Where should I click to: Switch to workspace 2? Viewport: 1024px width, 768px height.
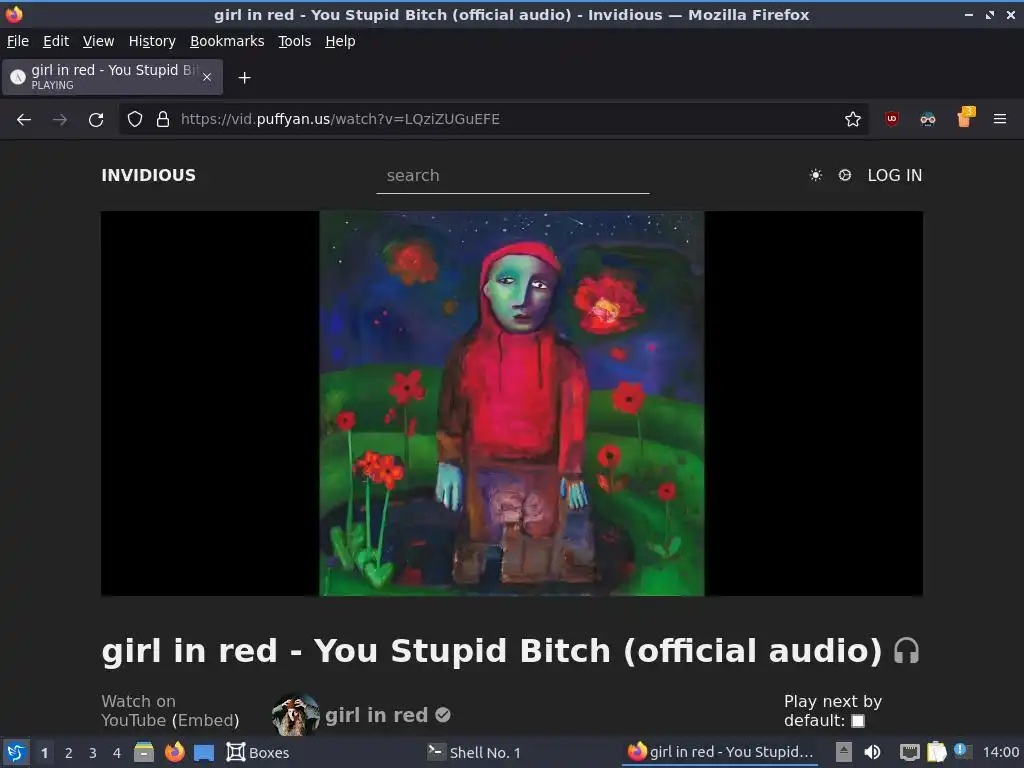(69, 753)
